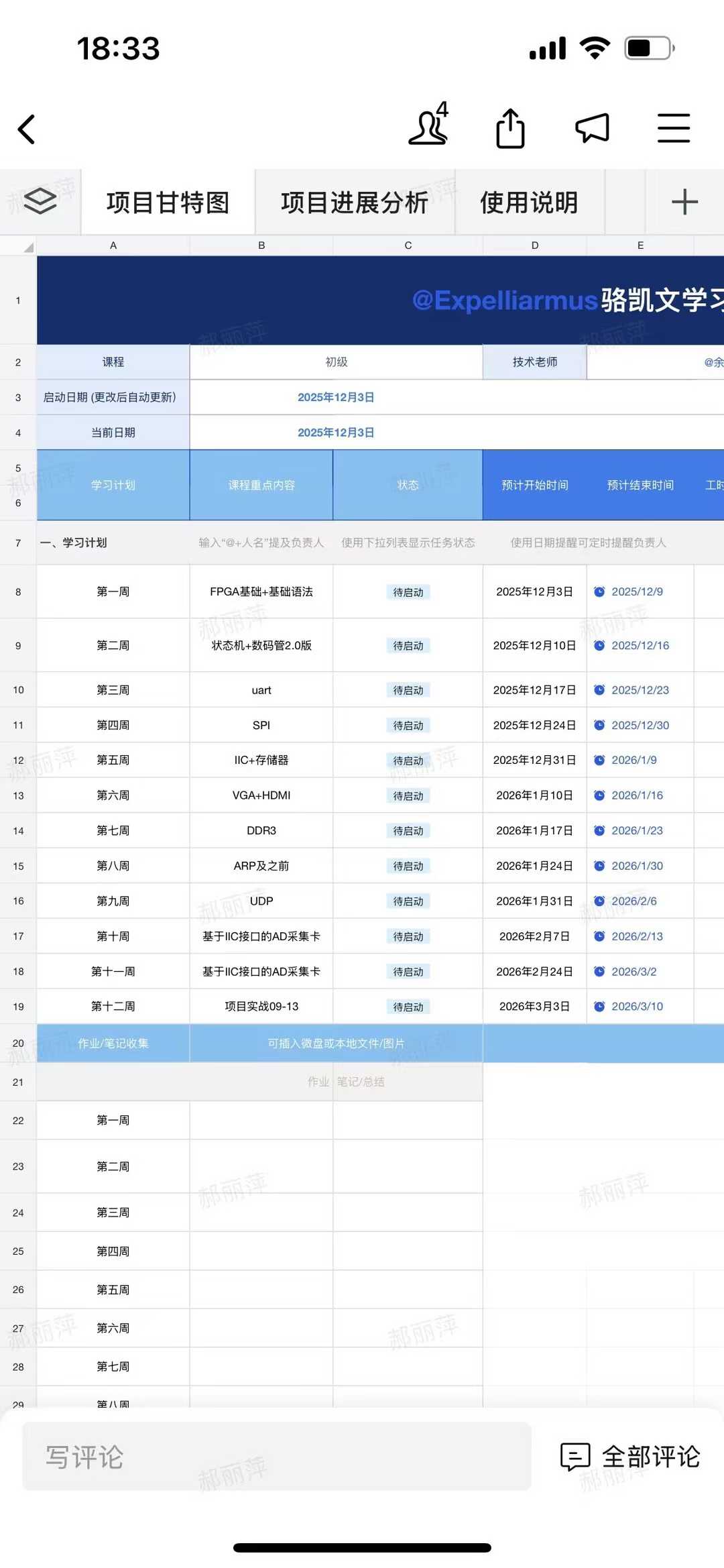Tap the back arrow icon
The width and height of the screenshot is (724, 1568).
(x=27, y=129)
